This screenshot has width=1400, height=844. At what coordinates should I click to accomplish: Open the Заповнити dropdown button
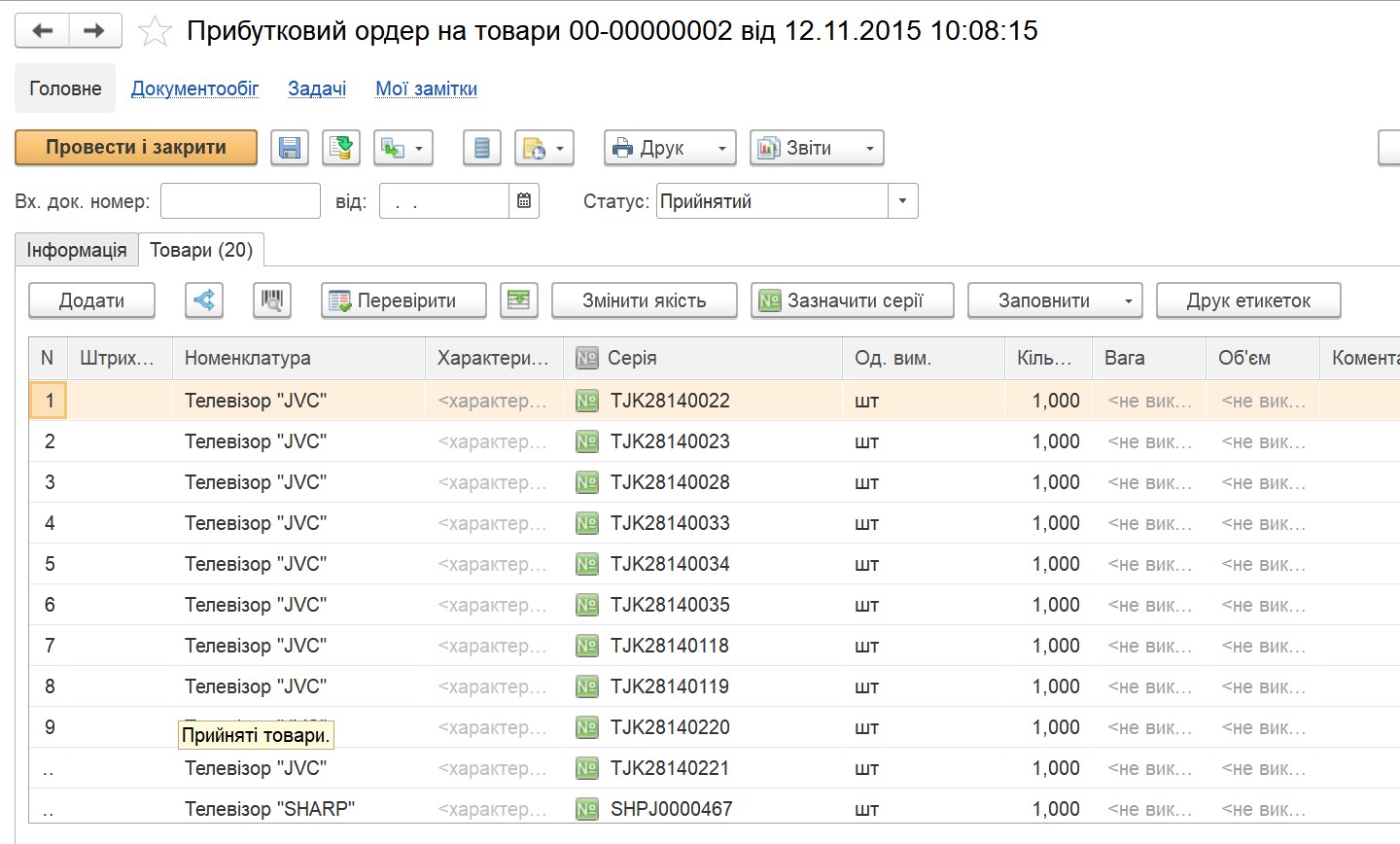(1055, 300)
